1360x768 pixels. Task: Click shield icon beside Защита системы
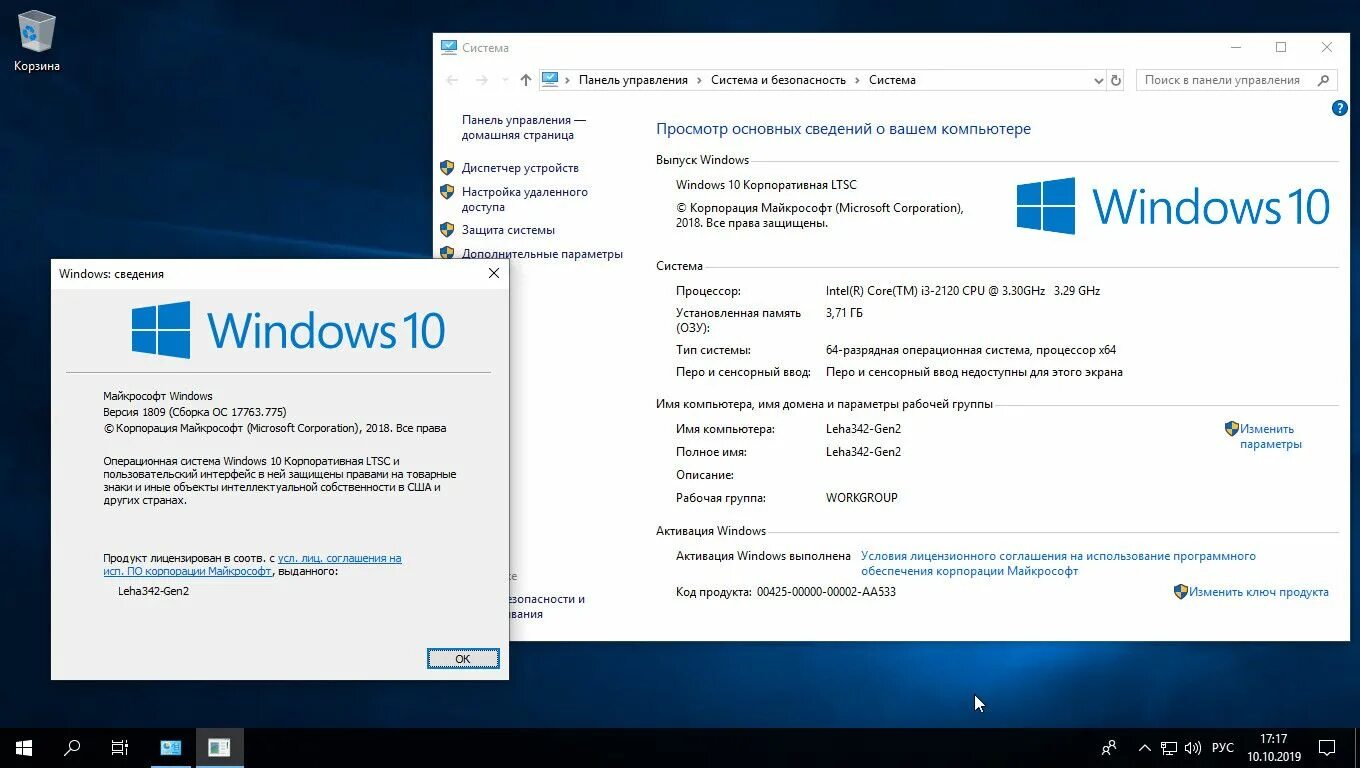coord(447,230)
